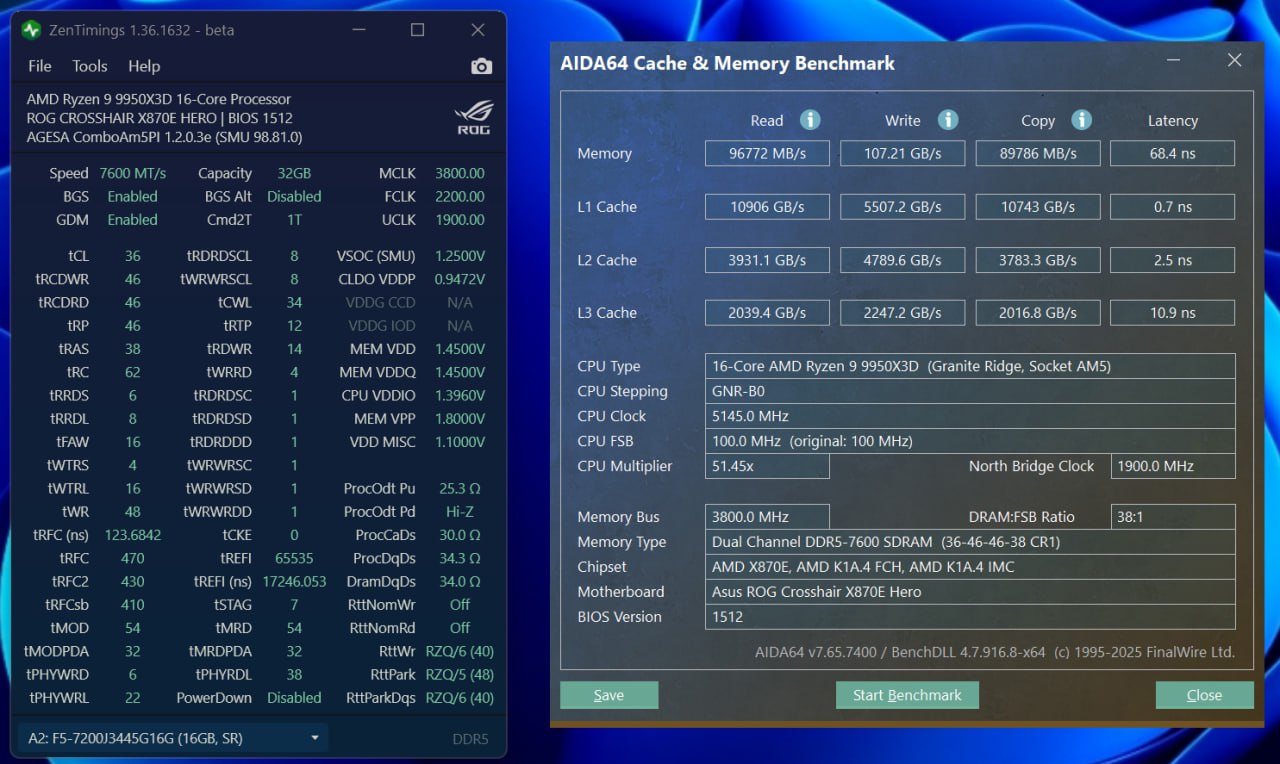Click the Copy column info icon
1280x764 pixels.
[x=1081, y=120]
